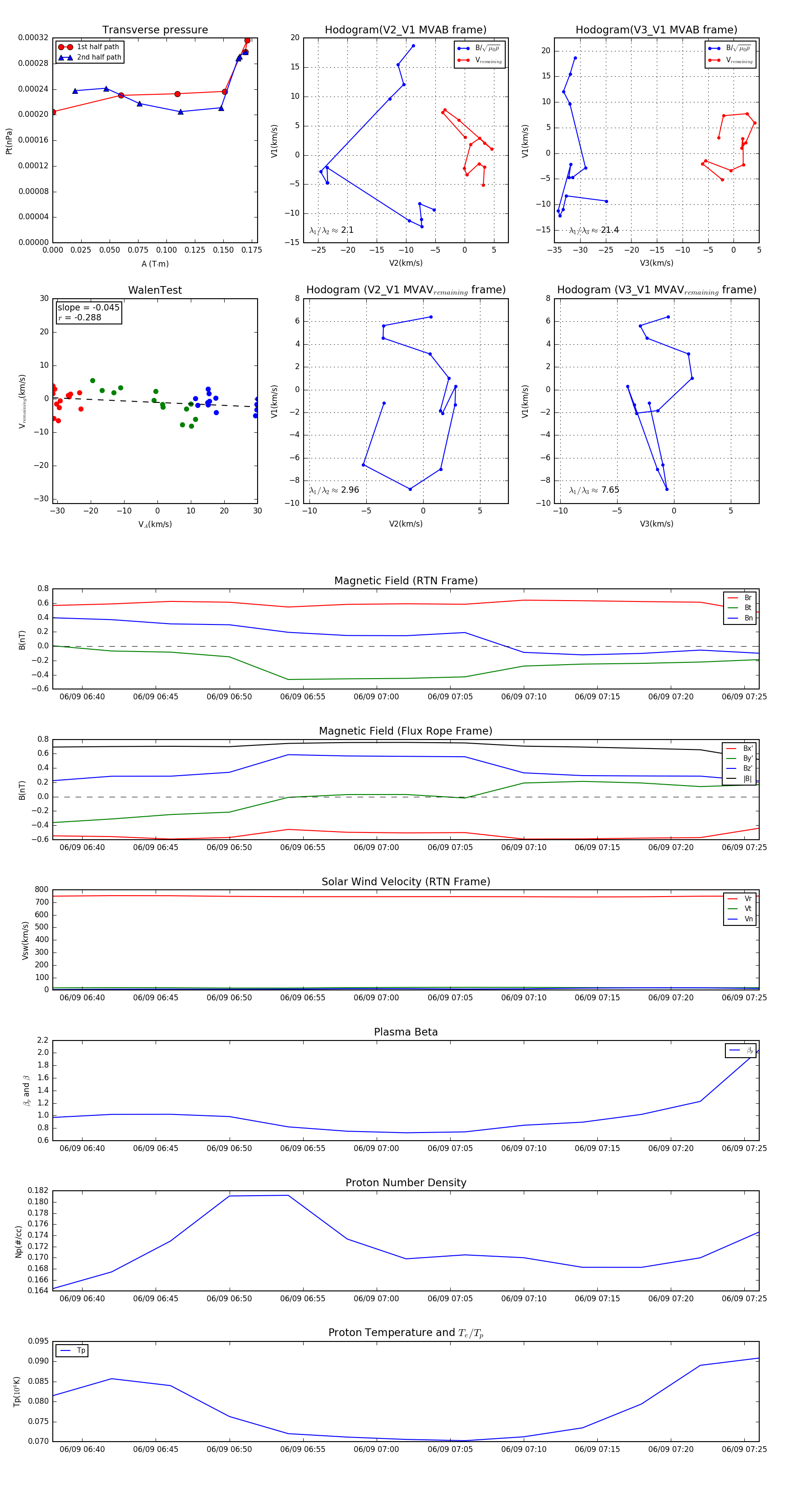Click the λ1/λ3 ≈ 7.65 annotation
This screenshot has width=812, height=1489.
[x=594, y=490]
